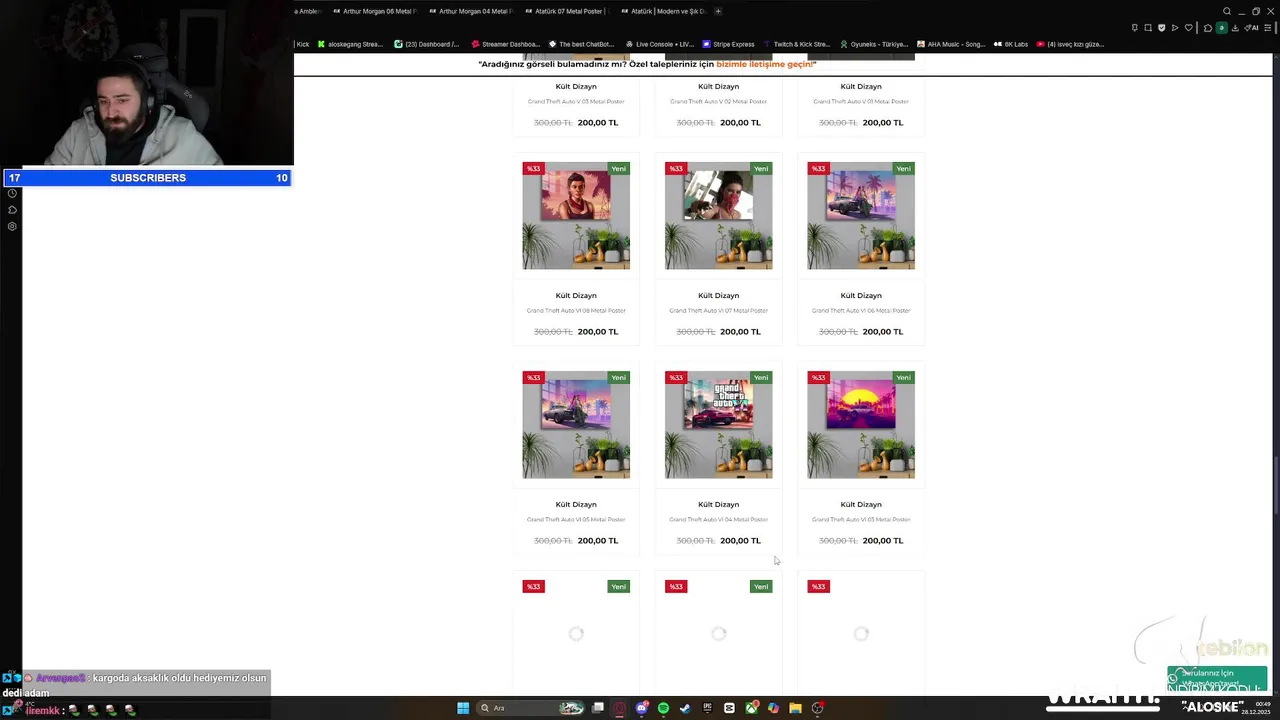The width and height of the screenshot is (1280, 720).
Task: Click Grand Theft Auto VI 04 Metal Poster title
Action: coord(718,520)
